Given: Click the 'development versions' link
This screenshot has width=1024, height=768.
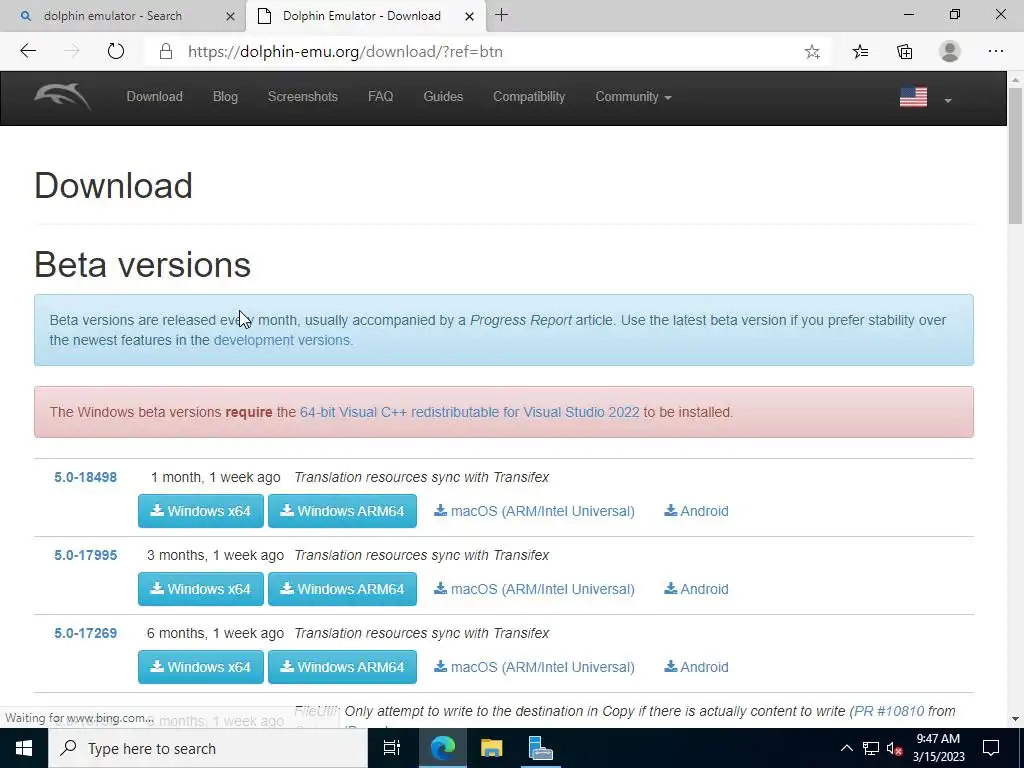Looking at the screenshot, I should 283,340.
